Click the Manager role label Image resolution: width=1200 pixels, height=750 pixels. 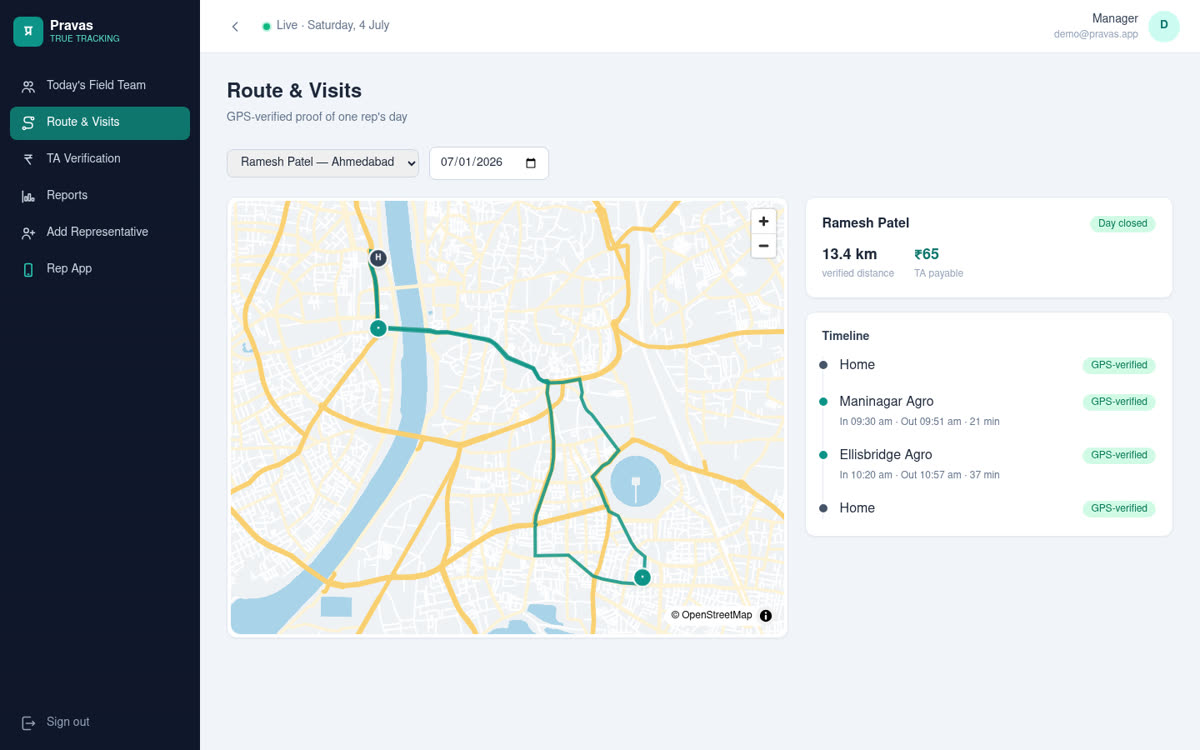pos(1115,18)
